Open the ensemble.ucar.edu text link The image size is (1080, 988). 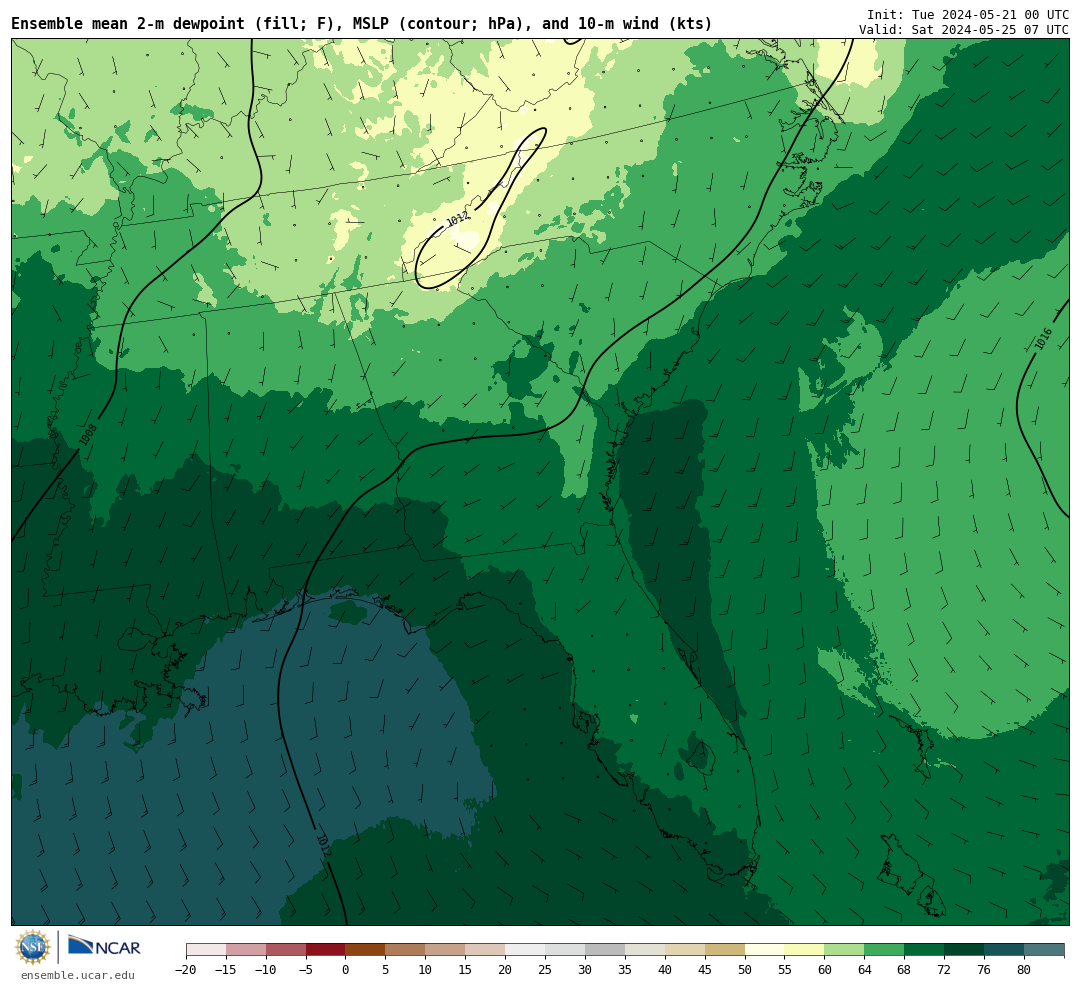coord(78,975)
